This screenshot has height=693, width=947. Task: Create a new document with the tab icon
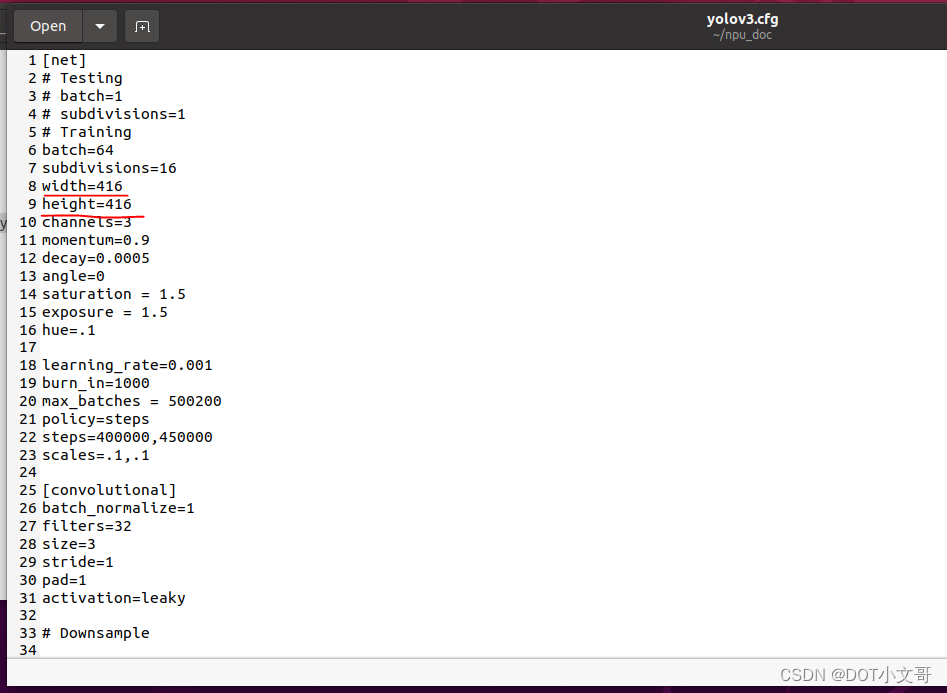pos(142,26)
